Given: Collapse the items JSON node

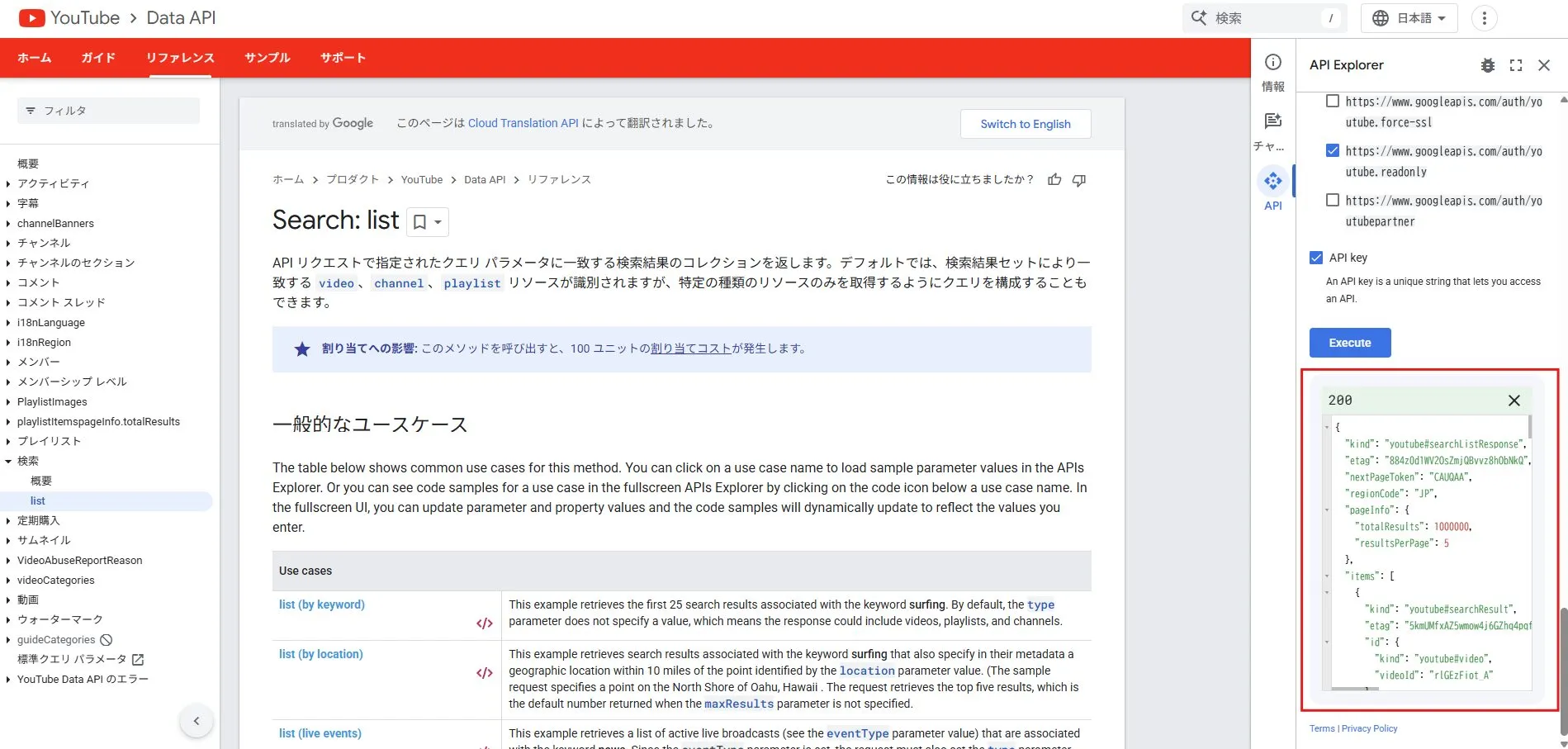Looking at the screenshot, I should click(1327, 576).
